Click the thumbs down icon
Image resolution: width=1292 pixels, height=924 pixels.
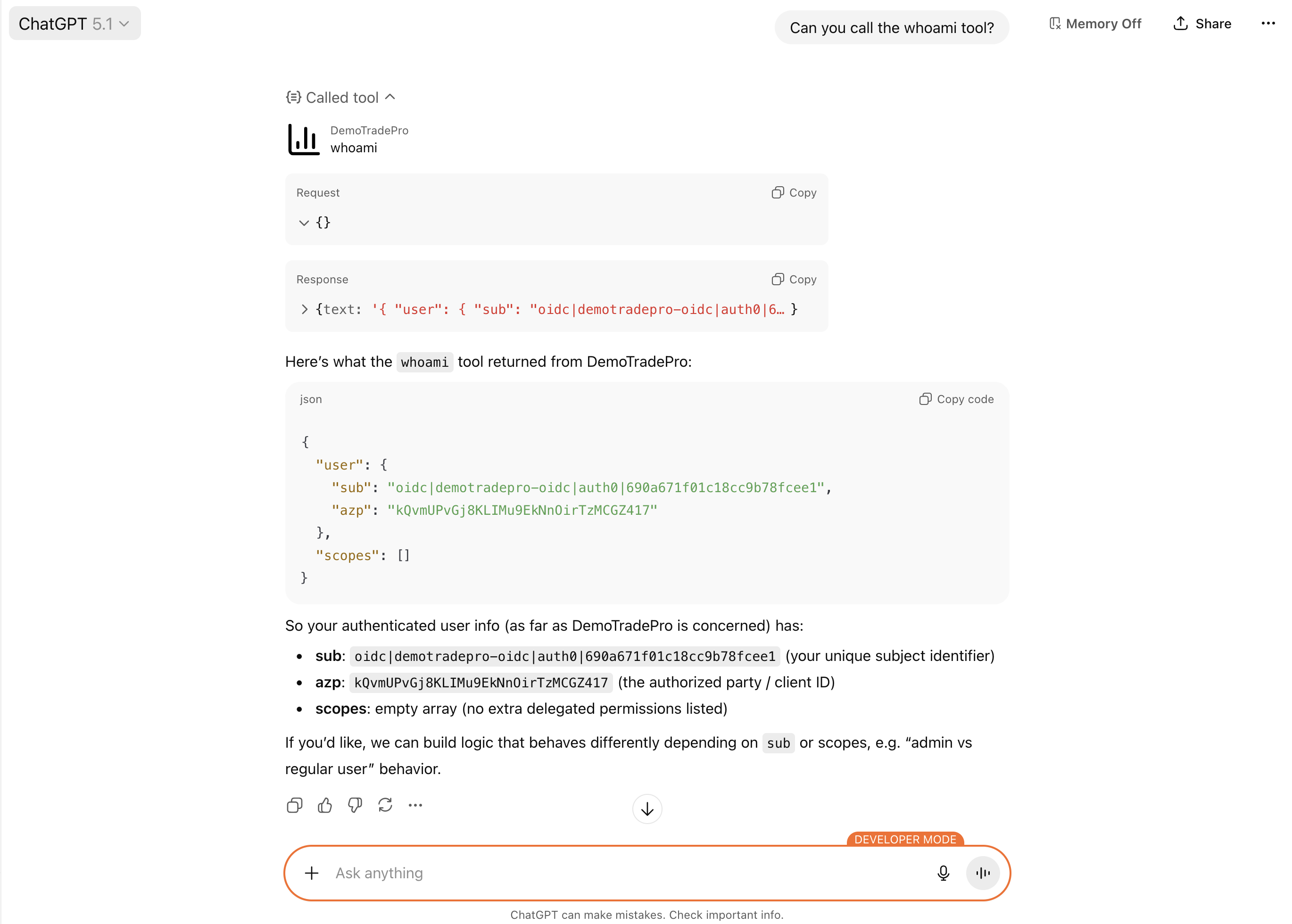tap(355, 805)
